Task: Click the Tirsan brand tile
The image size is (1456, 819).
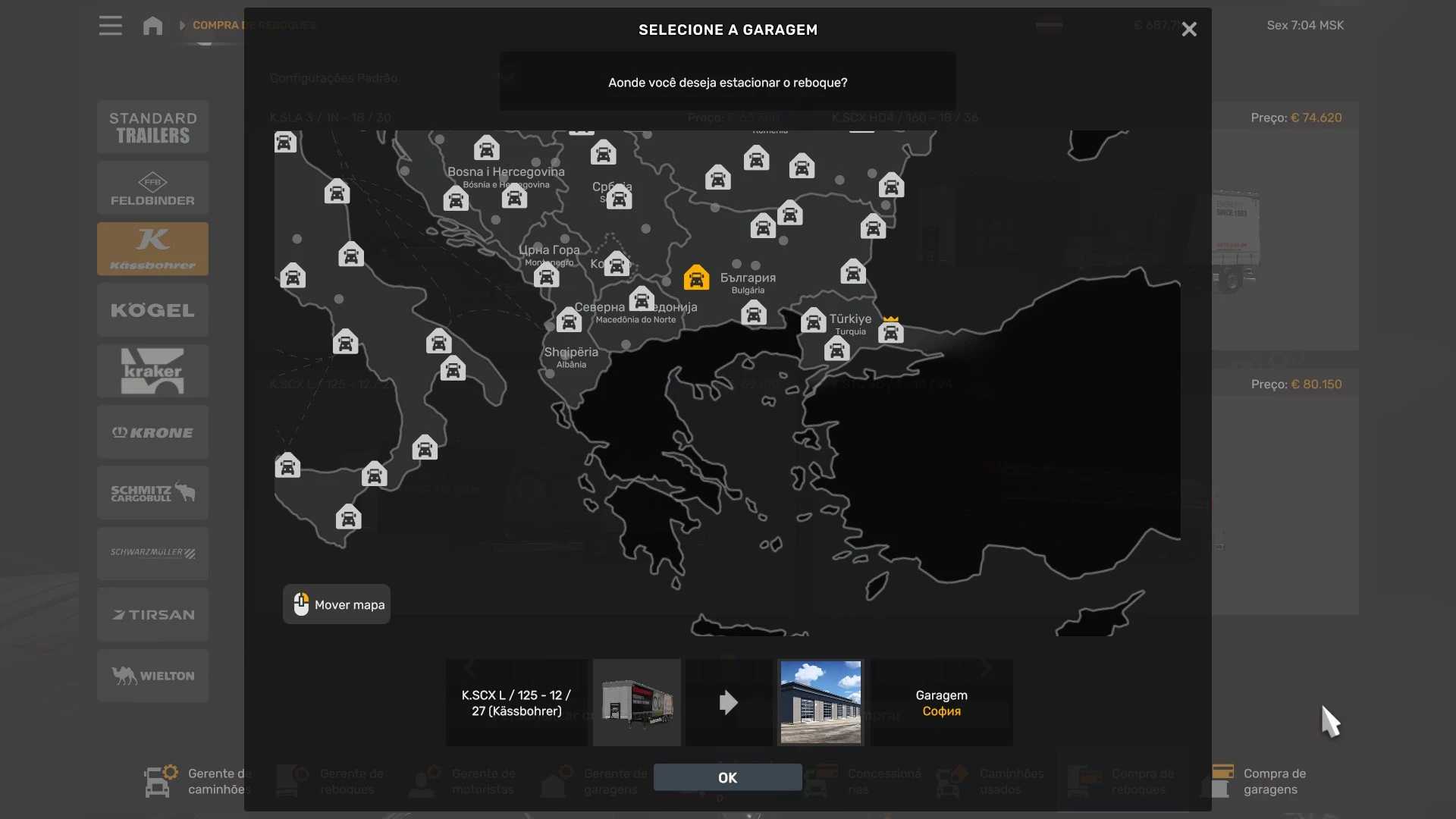Action: tap(152, 615)
